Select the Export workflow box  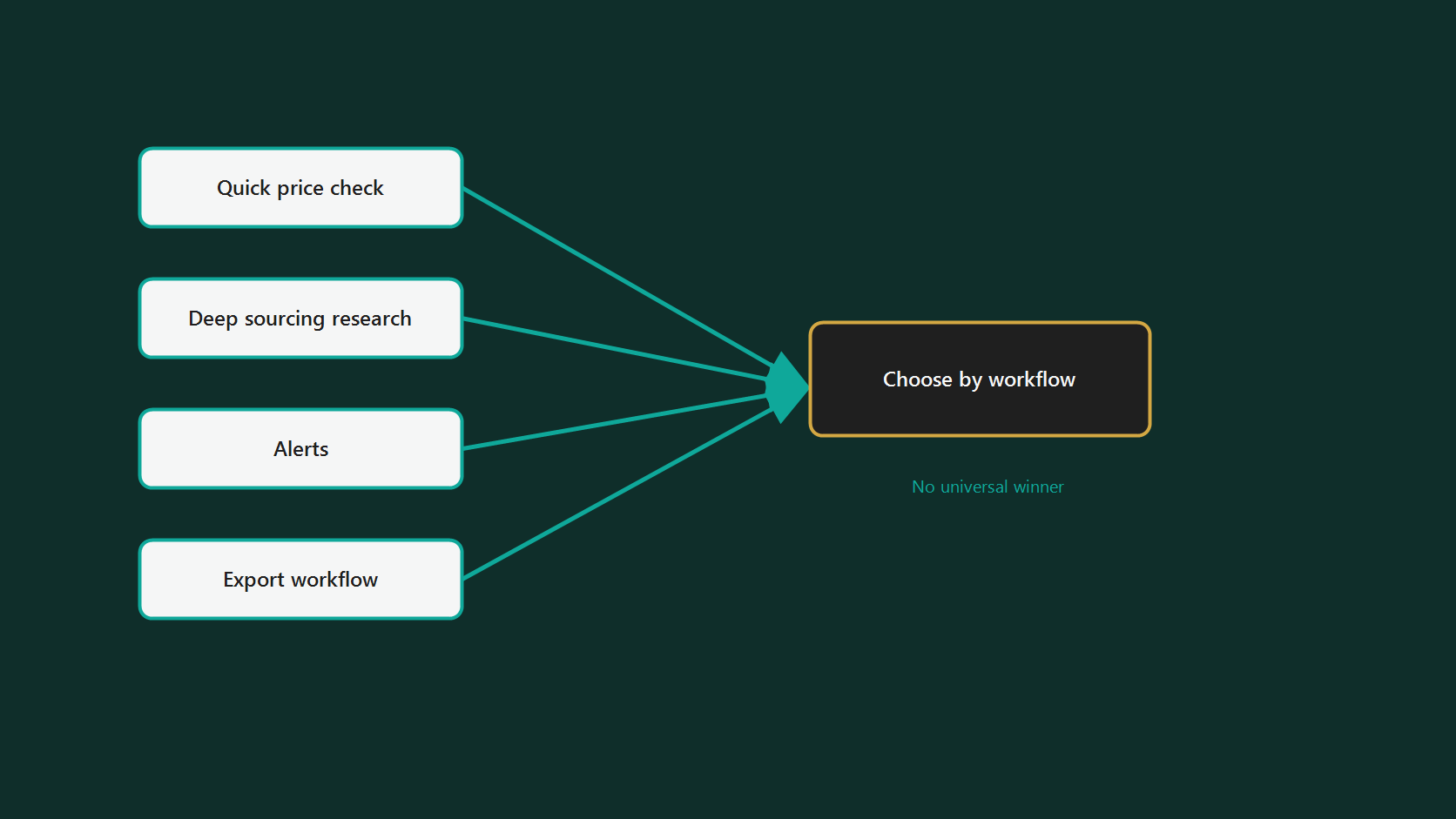(x=300, y=580)
